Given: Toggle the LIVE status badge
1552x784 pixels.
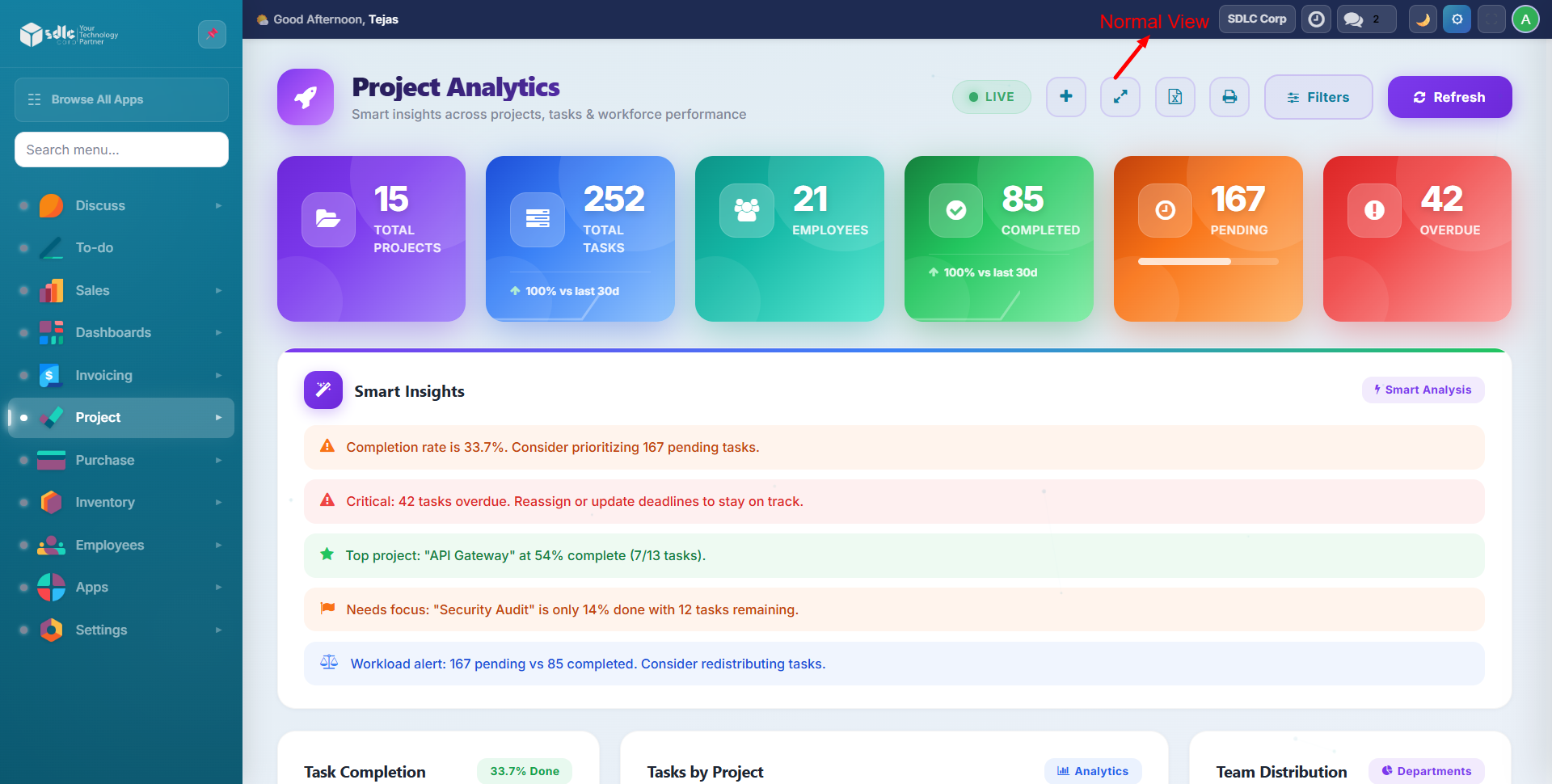Looking at the screenshot, I should [992, 97].
